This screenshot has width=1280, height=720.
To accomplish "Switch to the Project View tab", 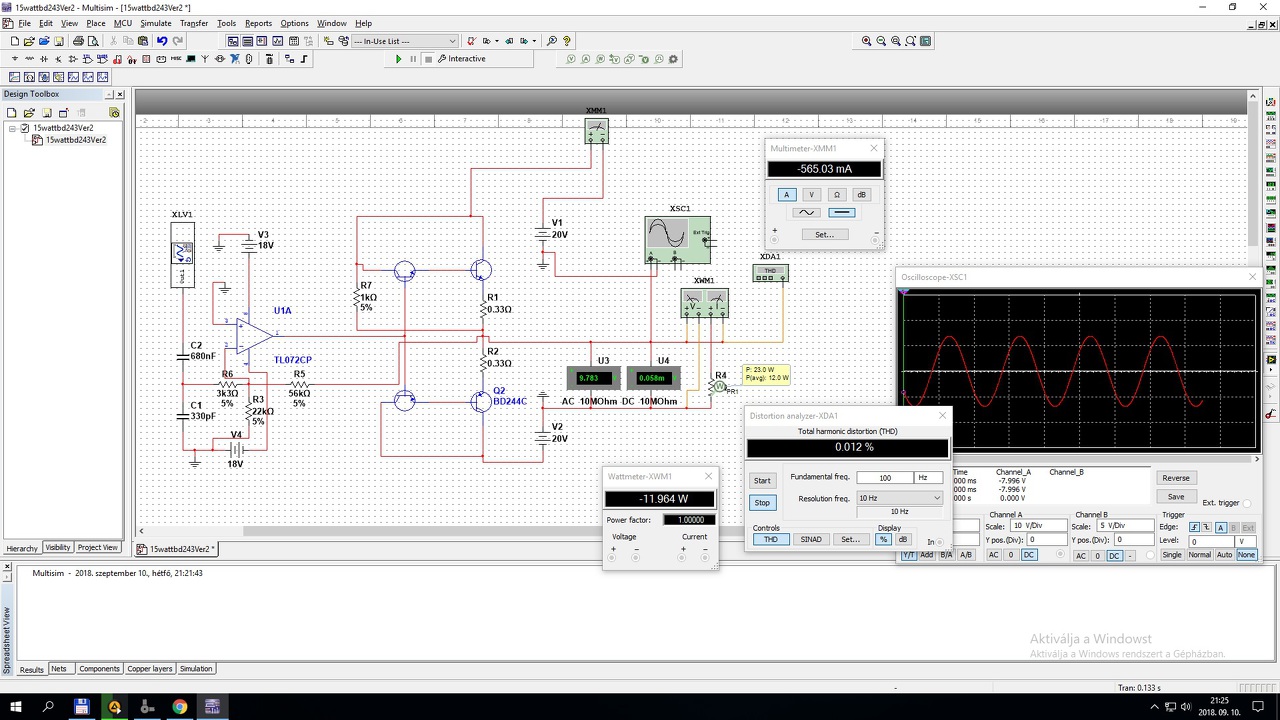I will (98, 548).
